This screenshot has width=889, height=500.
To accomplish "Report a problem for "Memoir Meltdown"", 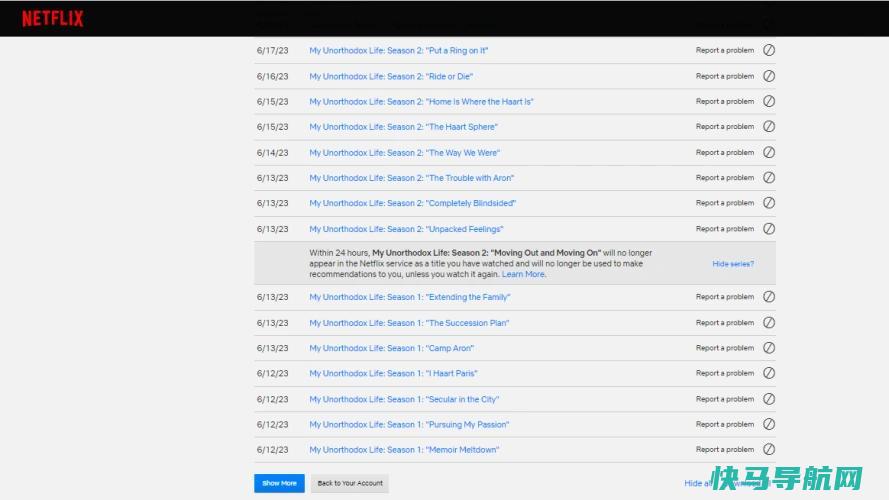I will click(x=725, y=450).
